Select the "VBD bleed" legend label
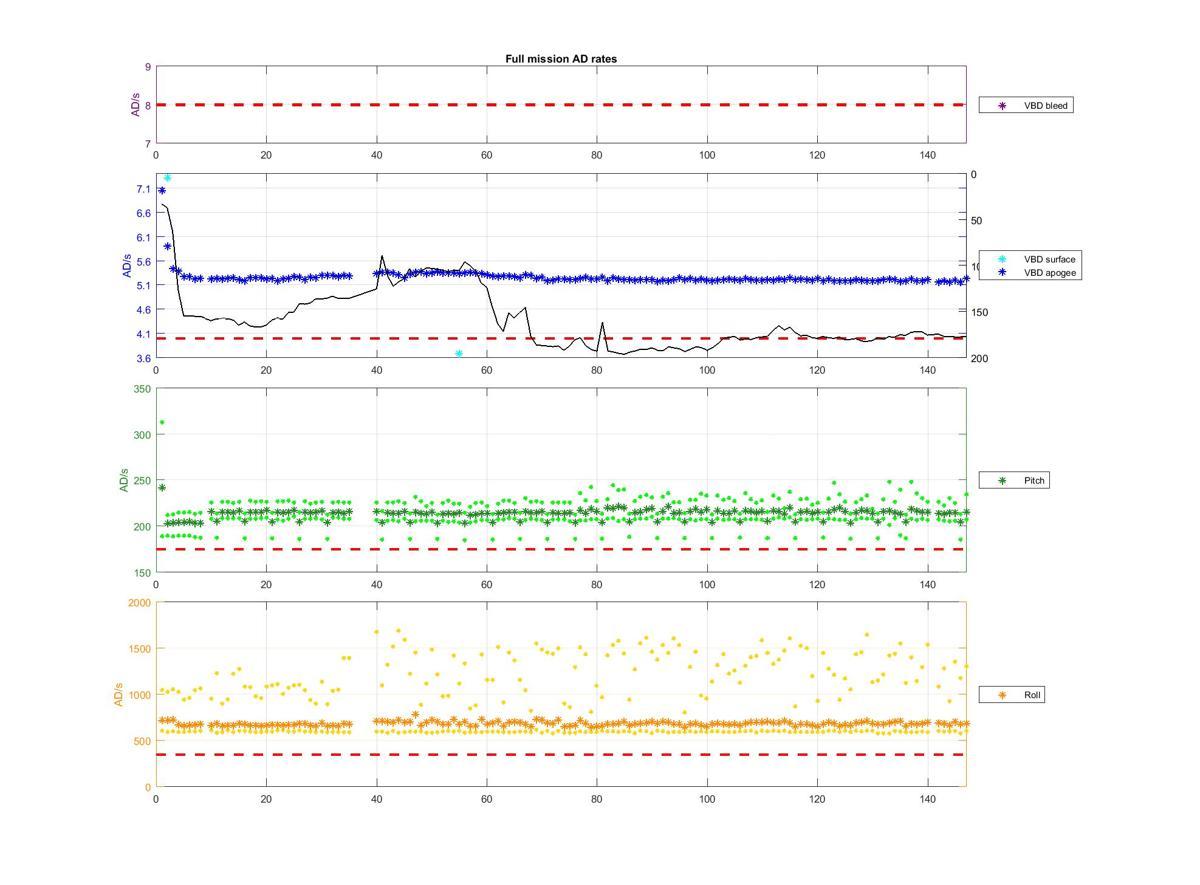Viewport: 1200px width, 885px height. tap(1046, 105)
